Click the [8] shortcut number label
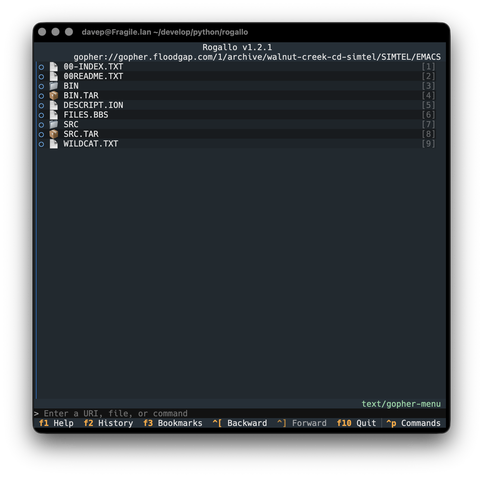483x477 pixels. point(428,134)
